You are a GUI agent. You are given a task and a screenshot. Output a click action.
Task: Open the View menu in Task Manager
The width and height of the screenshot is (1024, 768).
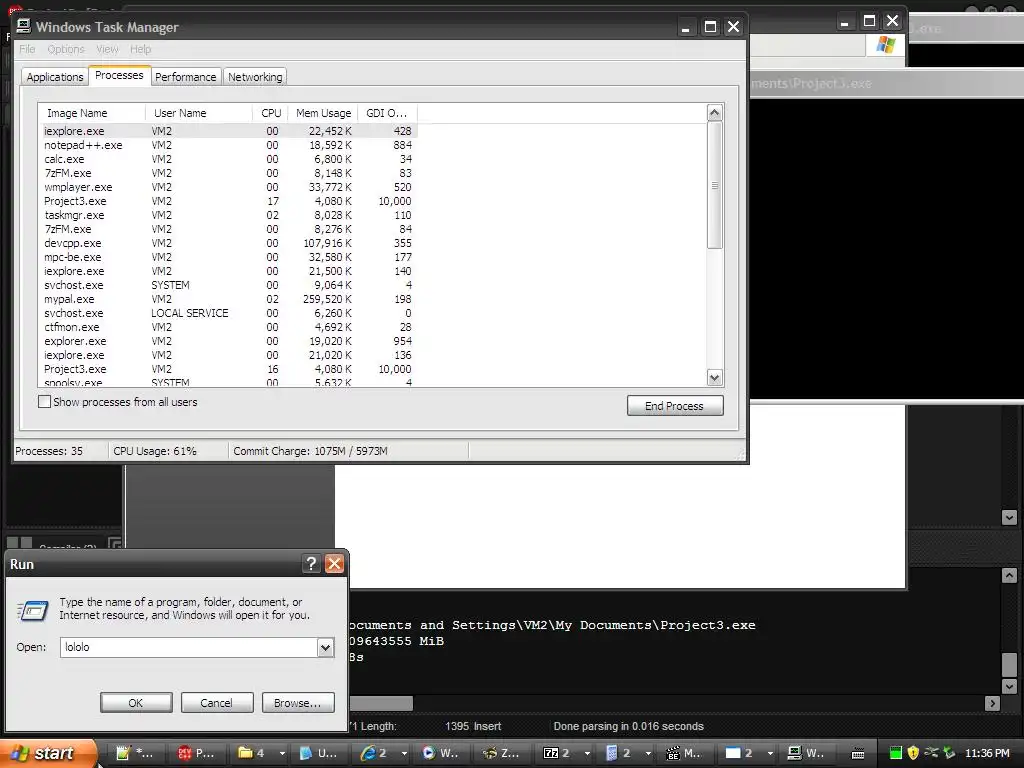click(x=107, y=49)
